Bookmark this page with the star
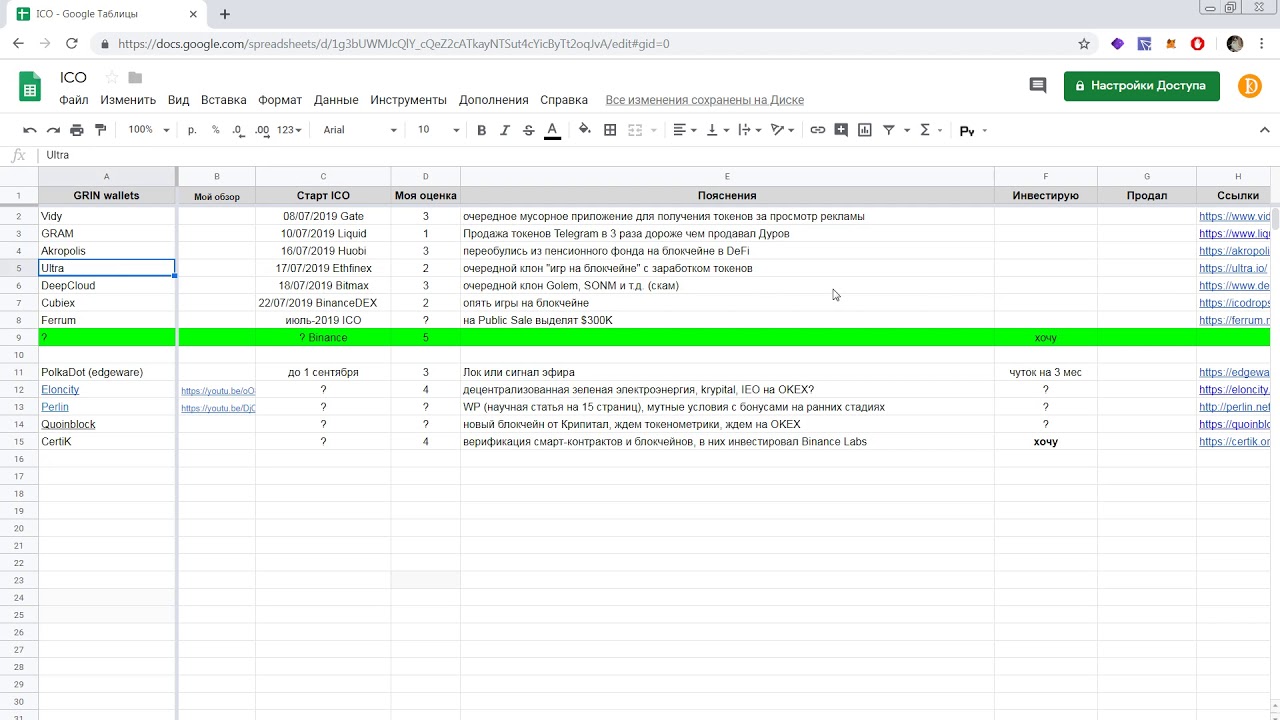This screenshot has width=1280, height=720. [1084, 44]
